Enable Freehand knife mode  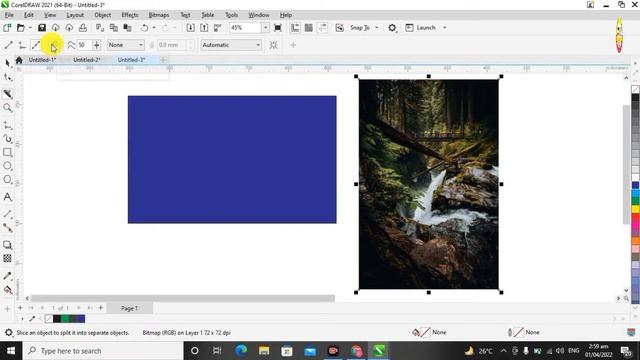coord(22,45)
